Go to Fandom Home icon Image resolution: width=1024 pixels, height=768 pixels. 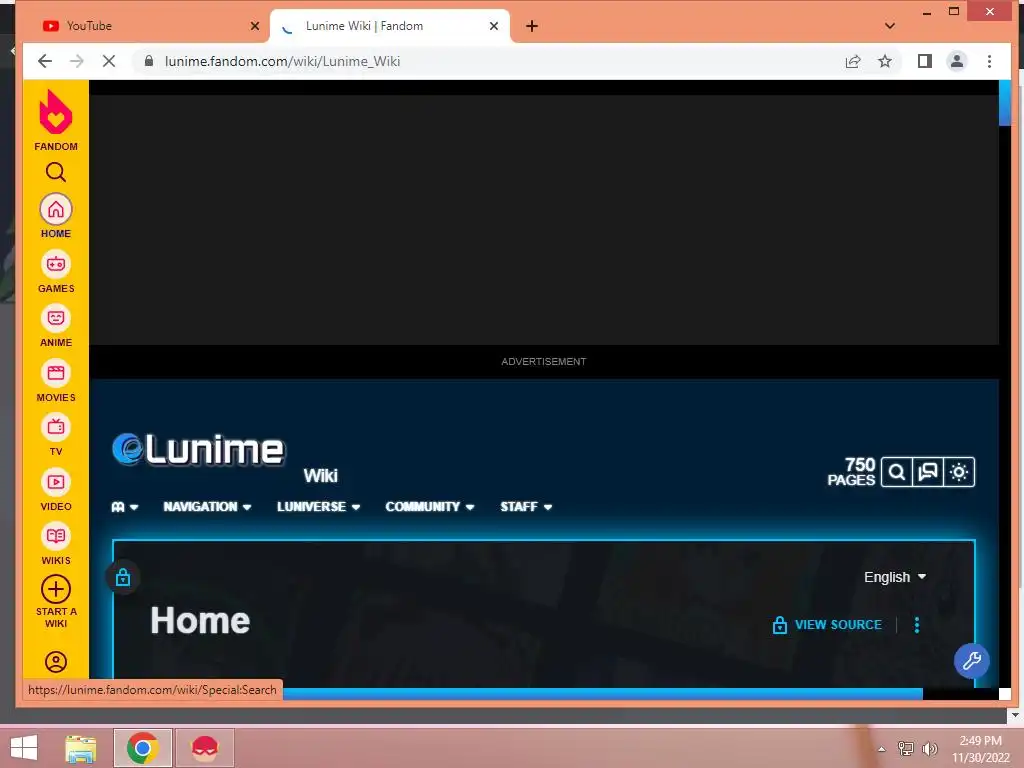pyautogui.click(x=56, y=210)
